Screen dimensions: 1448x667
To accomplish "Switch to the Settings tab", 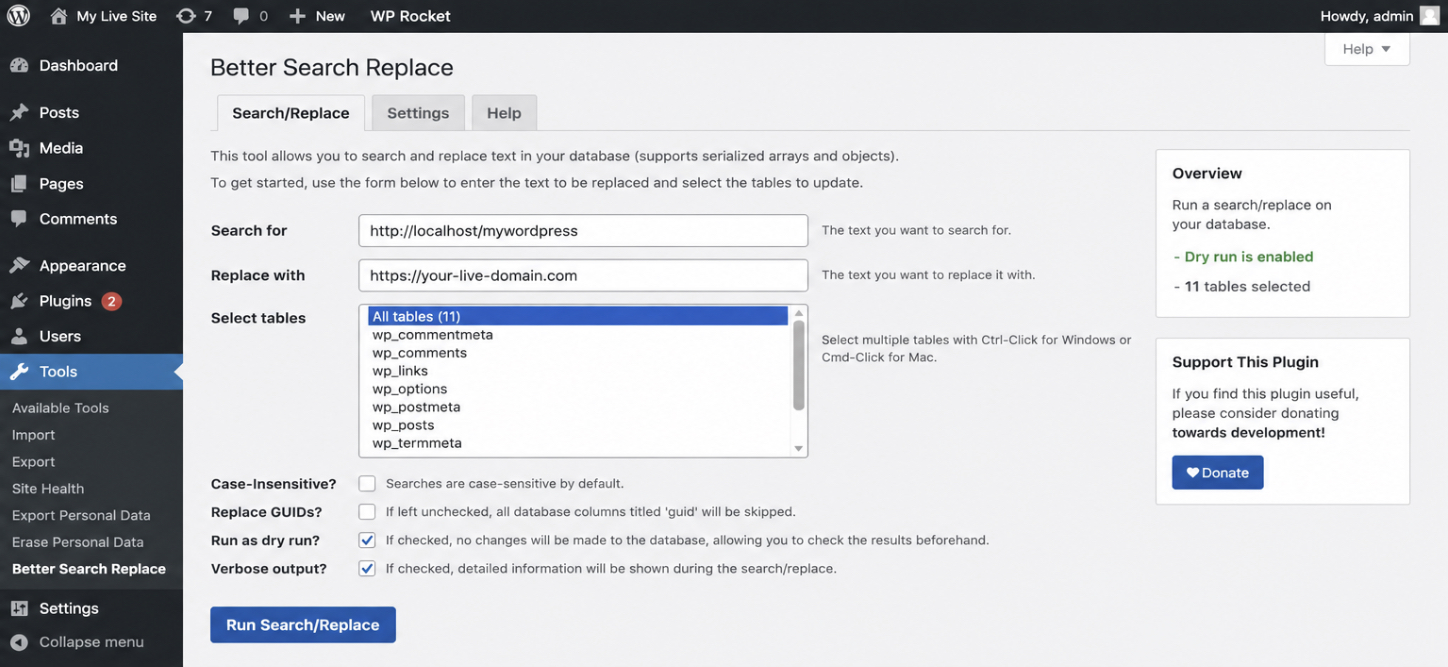I will (418, 113).
